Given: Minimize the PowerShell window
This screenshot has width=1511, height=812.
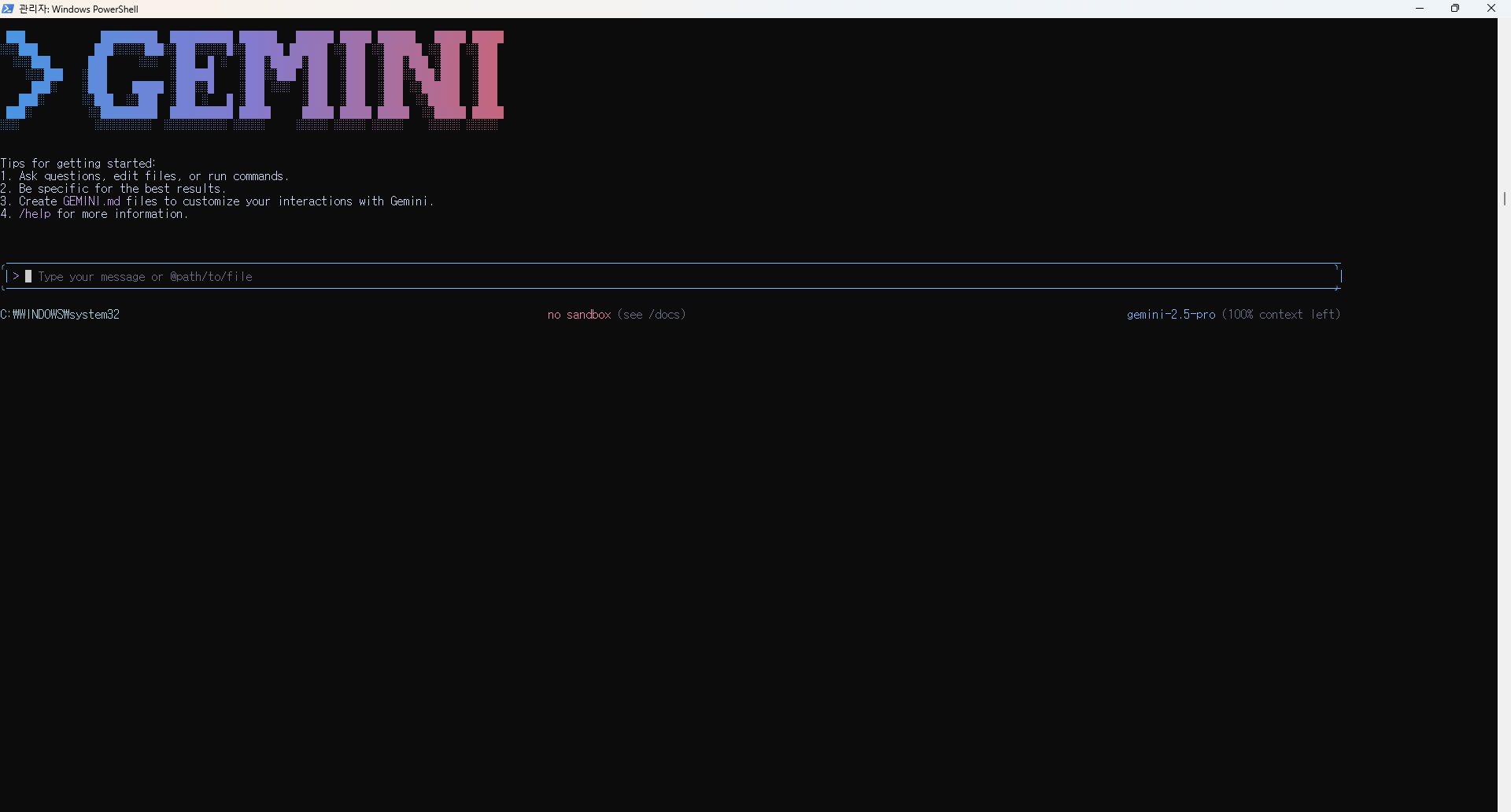Looking at the screenshot, I should tap(1420, 9).
